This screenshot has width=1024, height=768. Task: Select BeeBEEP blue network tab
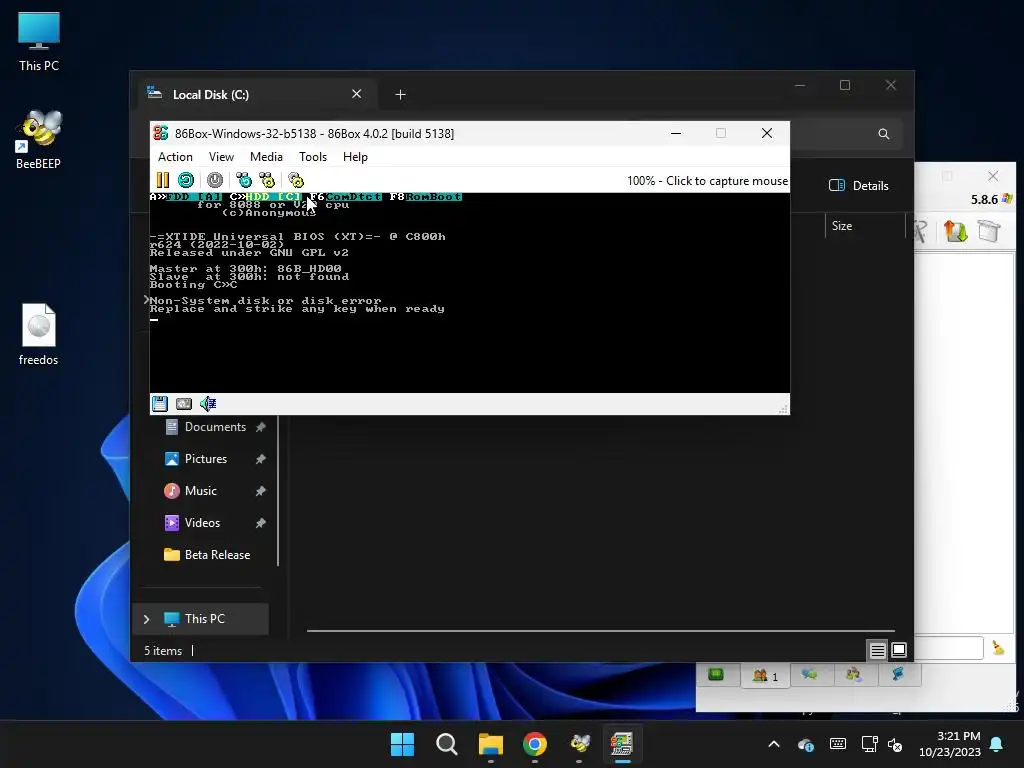[x=898, y=675]
